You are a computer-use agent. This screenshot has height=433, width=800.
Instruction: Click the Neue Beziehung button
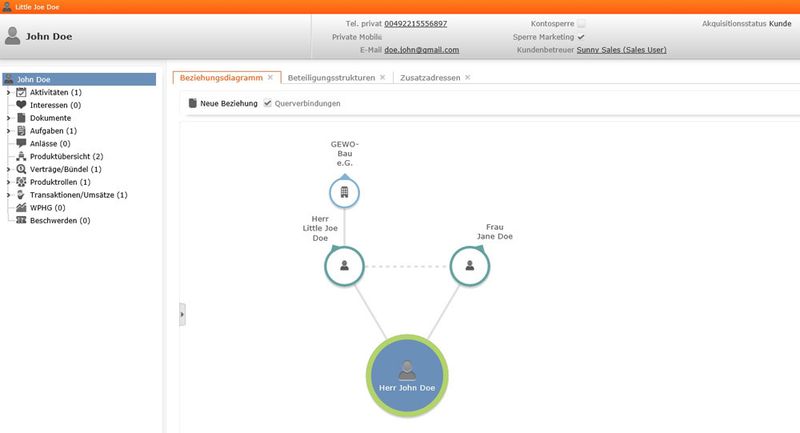[x=223, y=103]
